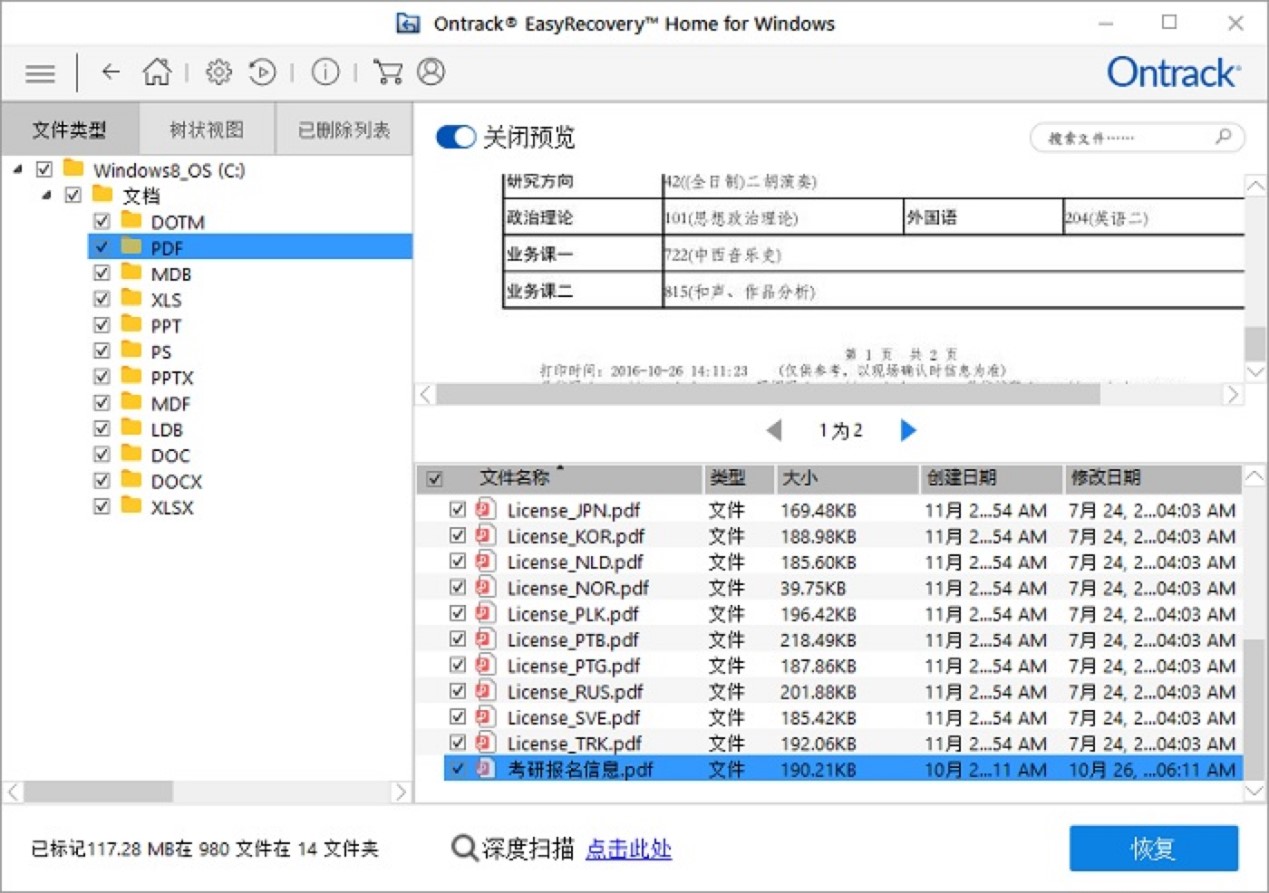Click the MDB folder icon
1269x893 pixels.
[x=132, y=272]
